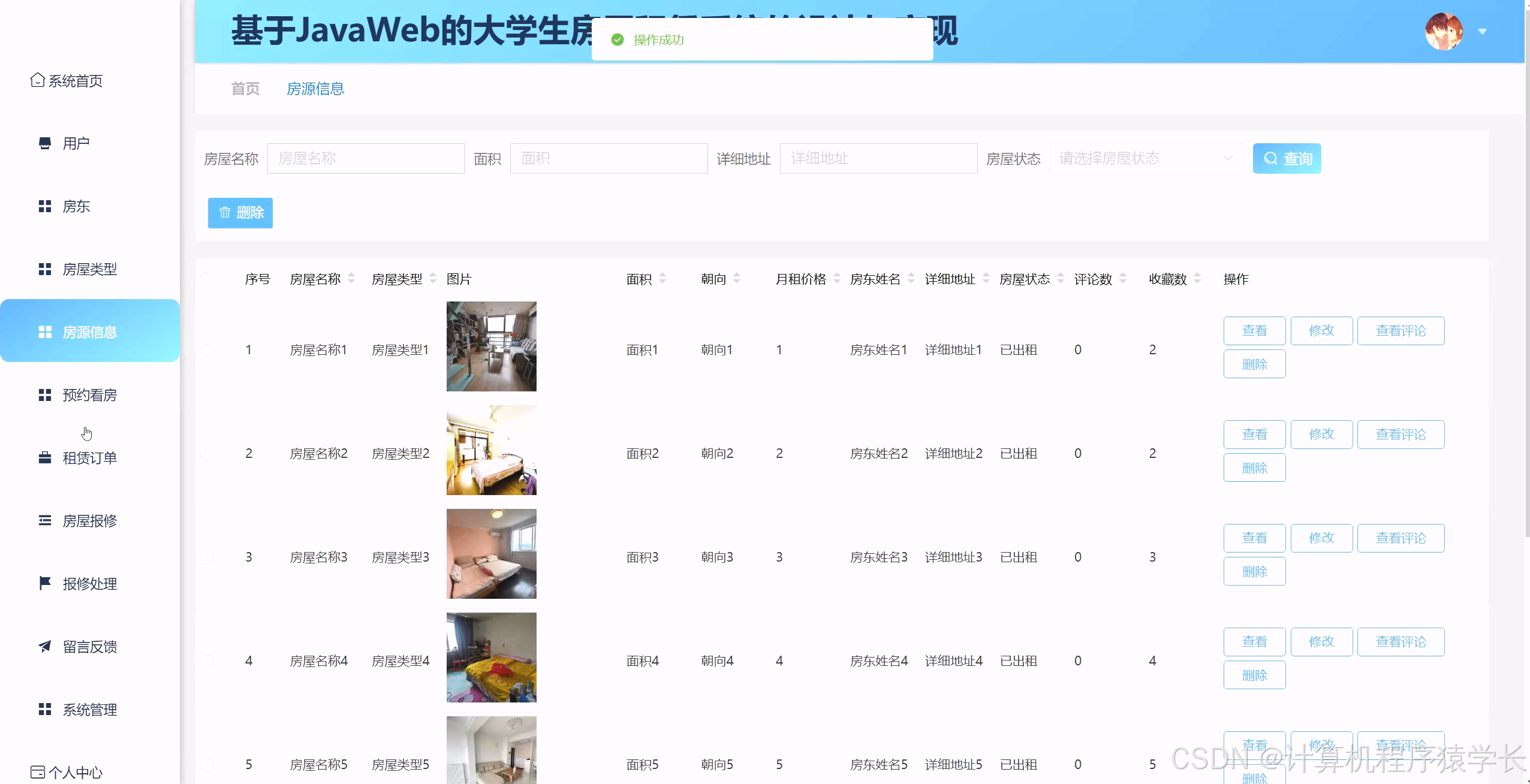This screenshot has height=784, width=1530.
Task: Sort by 房屋名称 column arrows
Action: pos(351,278)
